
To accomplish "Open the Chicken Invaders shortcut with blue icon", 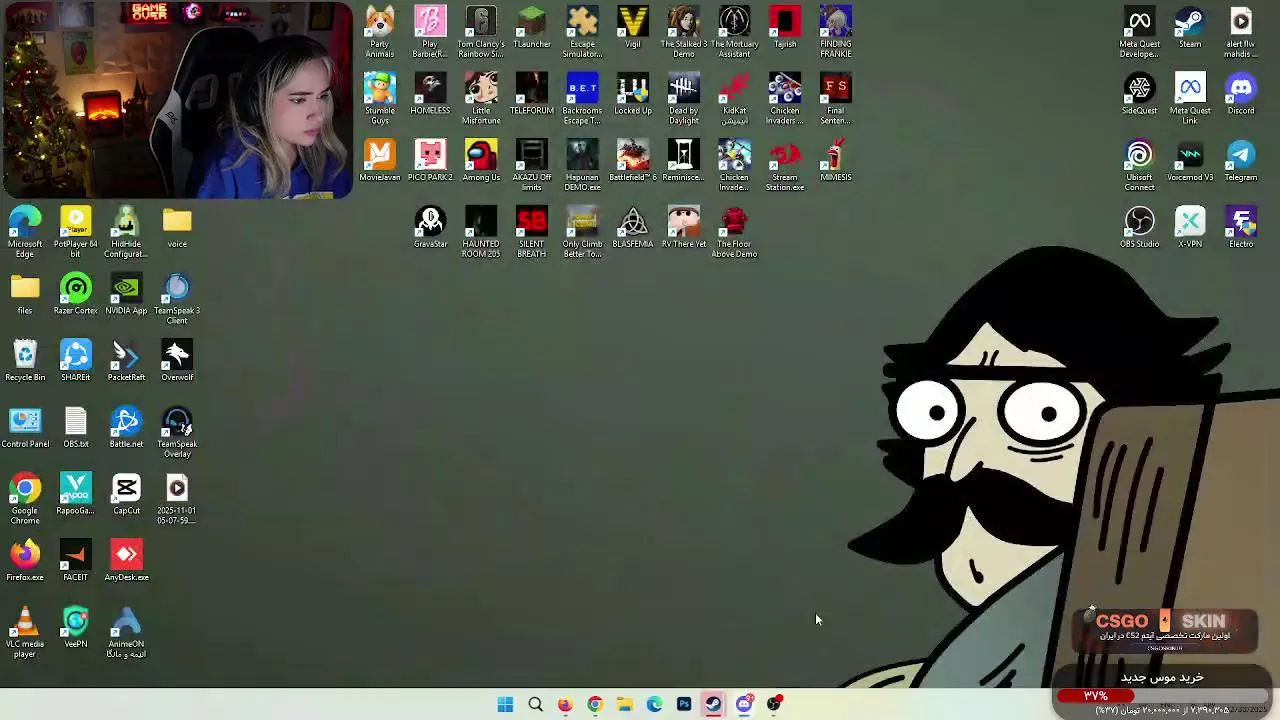I will [734, 165].
